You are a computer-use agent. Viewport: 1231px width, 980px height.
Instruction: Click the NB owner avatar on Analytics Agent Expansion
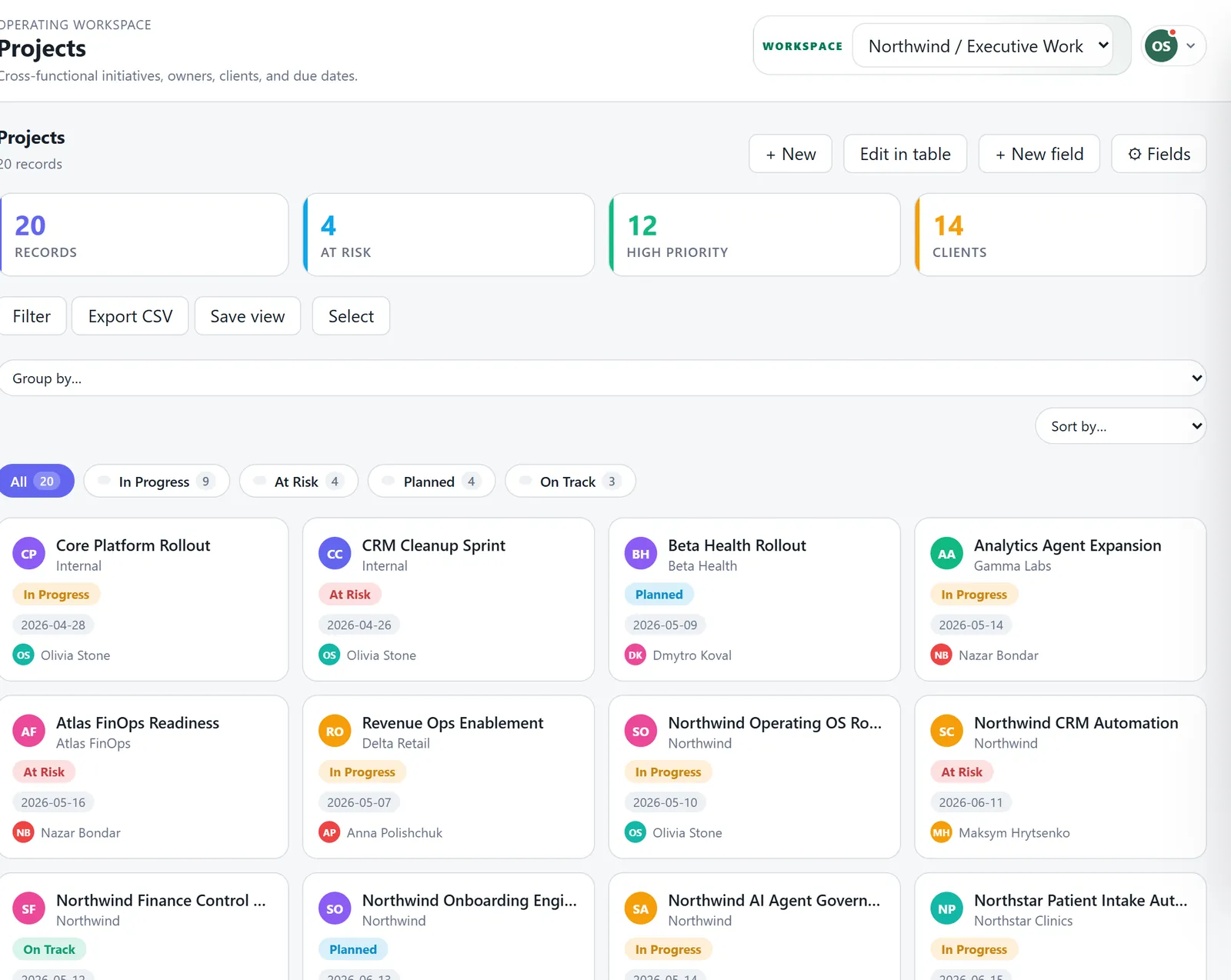click(x=941, y=655)
